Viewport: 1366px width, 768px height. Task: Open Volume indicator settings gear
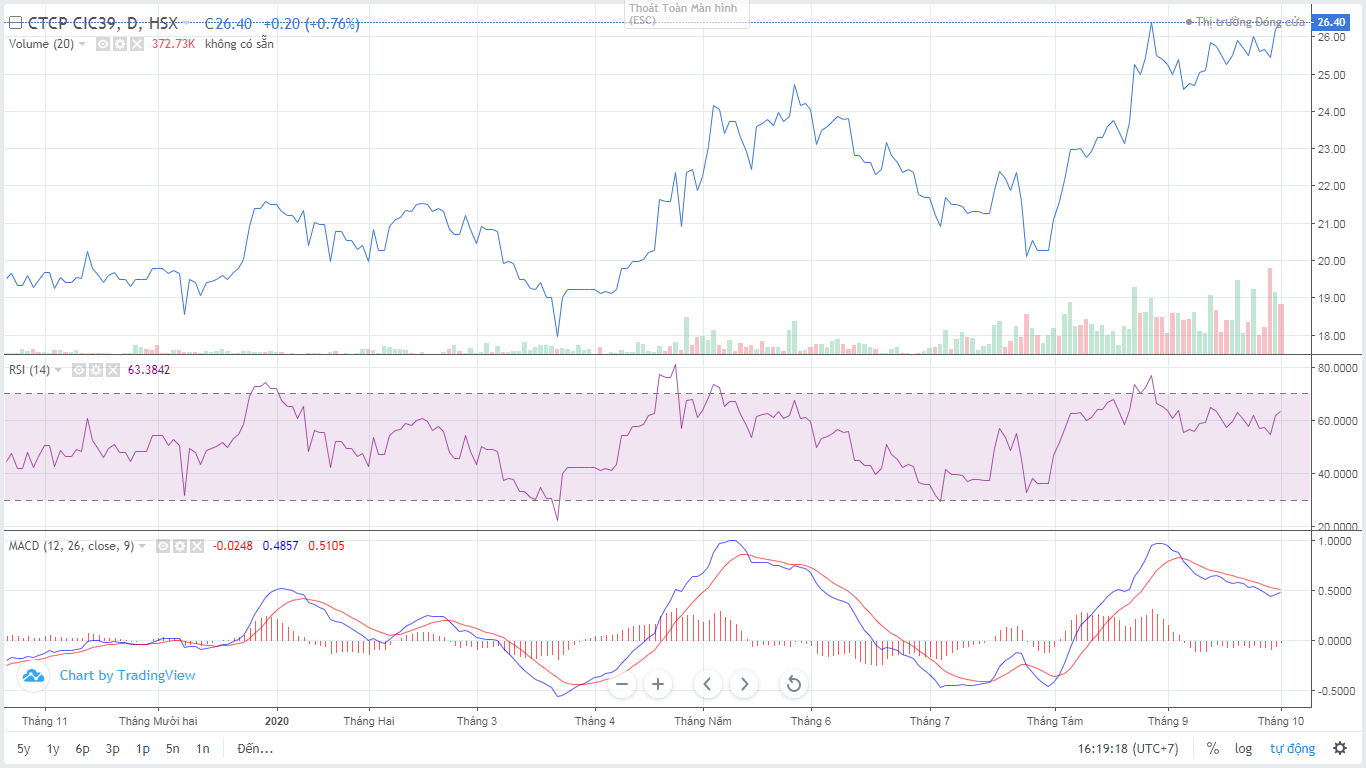point(120,44)
